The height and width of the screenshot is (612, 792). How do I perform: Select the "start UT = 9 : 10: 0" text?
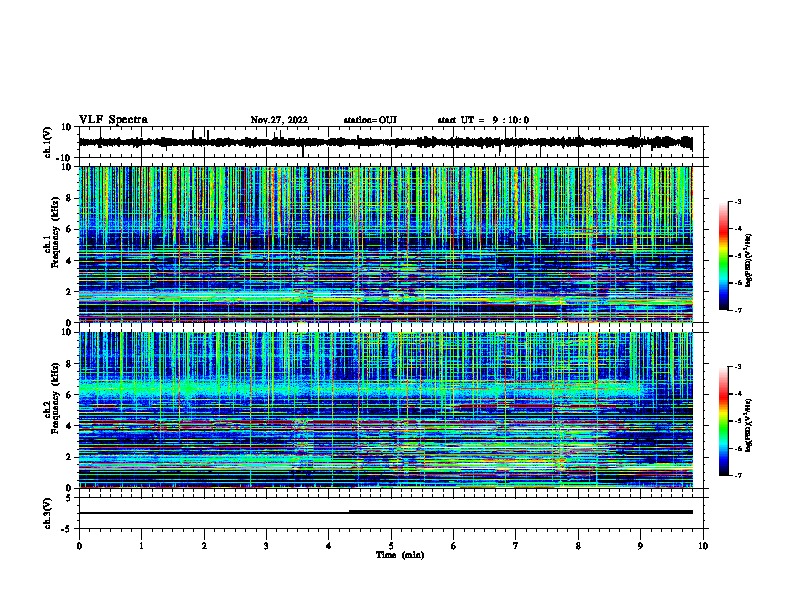[483, 120]
